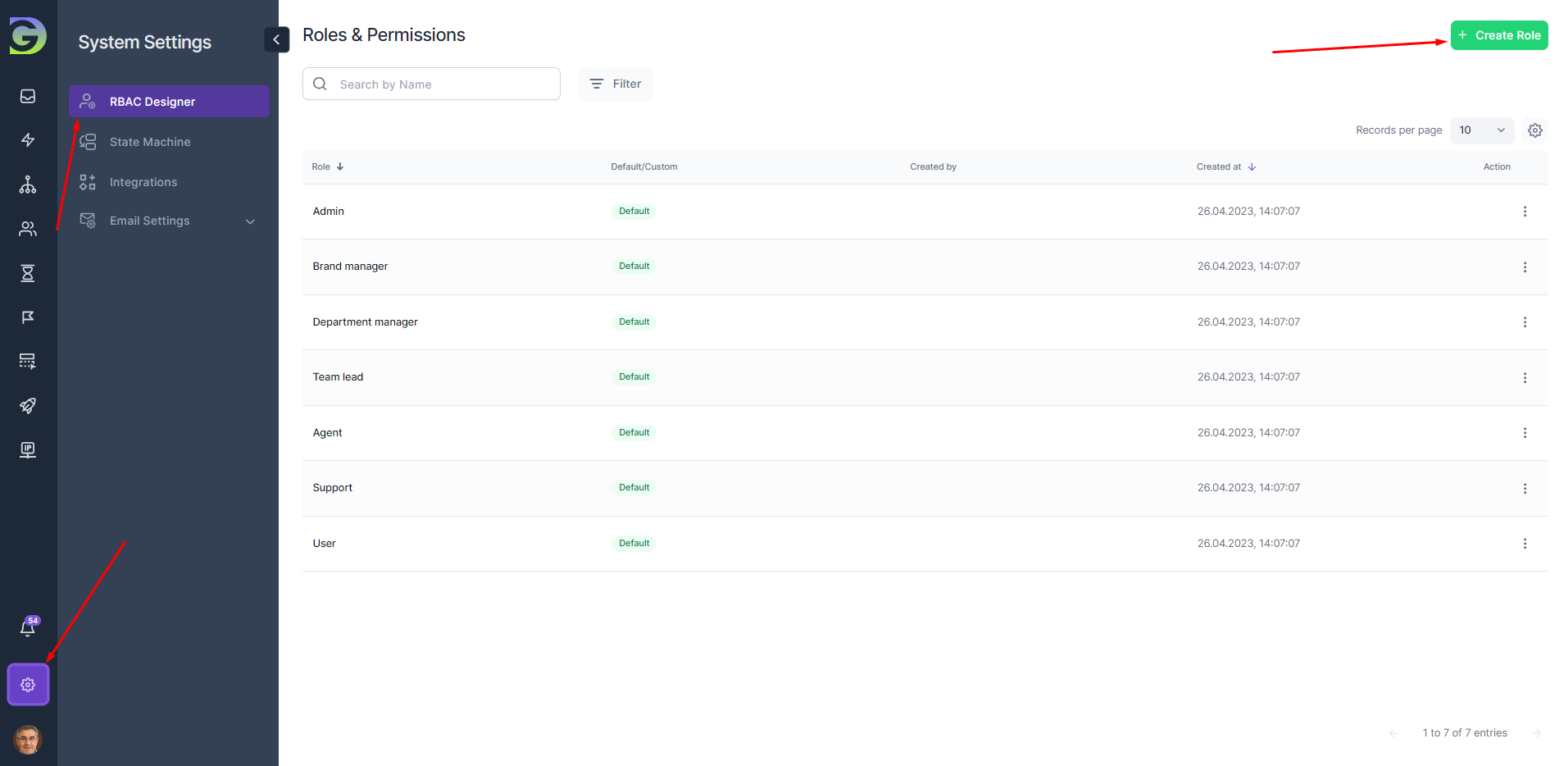This screenshot has height=766, width=1568.
Task: Click the lightning bolt icon in sidebar
Action: click(x=28, y=140)
